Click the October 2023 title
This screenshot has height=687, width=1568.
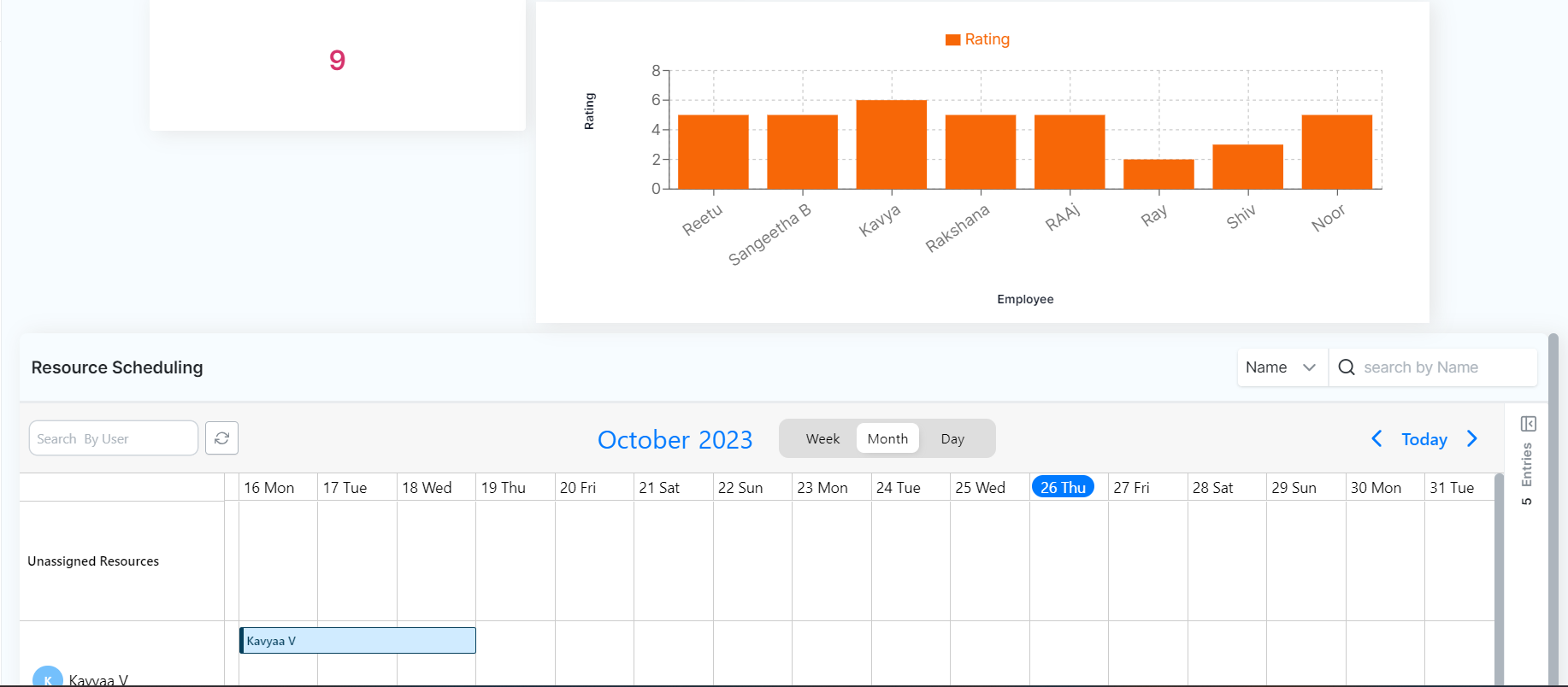(675, 439)
